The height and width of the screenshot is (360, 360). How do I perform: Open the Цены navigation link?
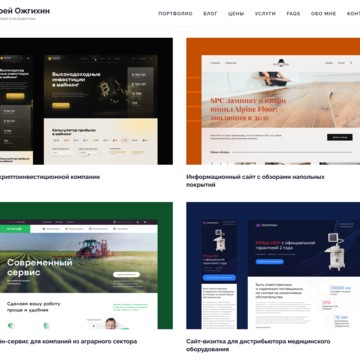[236, 14]
